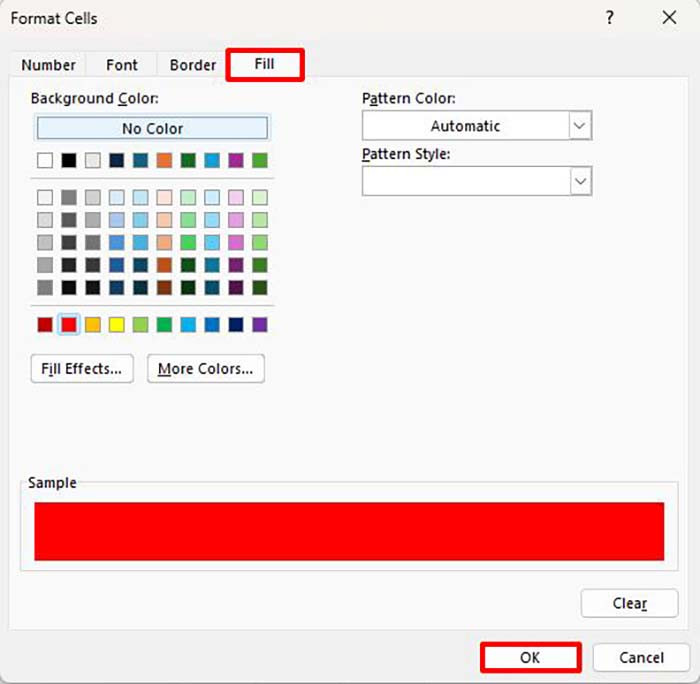Screen dimensions: 700x684
Task: Select the light green standard color swatch
Action: [x=141, y=325]
